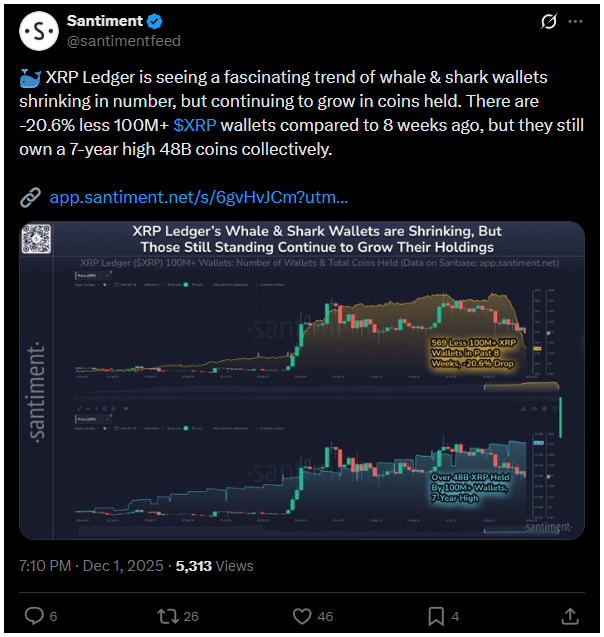Click the Santiment profile avatar
The height and width of the screenshot is (637, 604).
pos(38,31)
